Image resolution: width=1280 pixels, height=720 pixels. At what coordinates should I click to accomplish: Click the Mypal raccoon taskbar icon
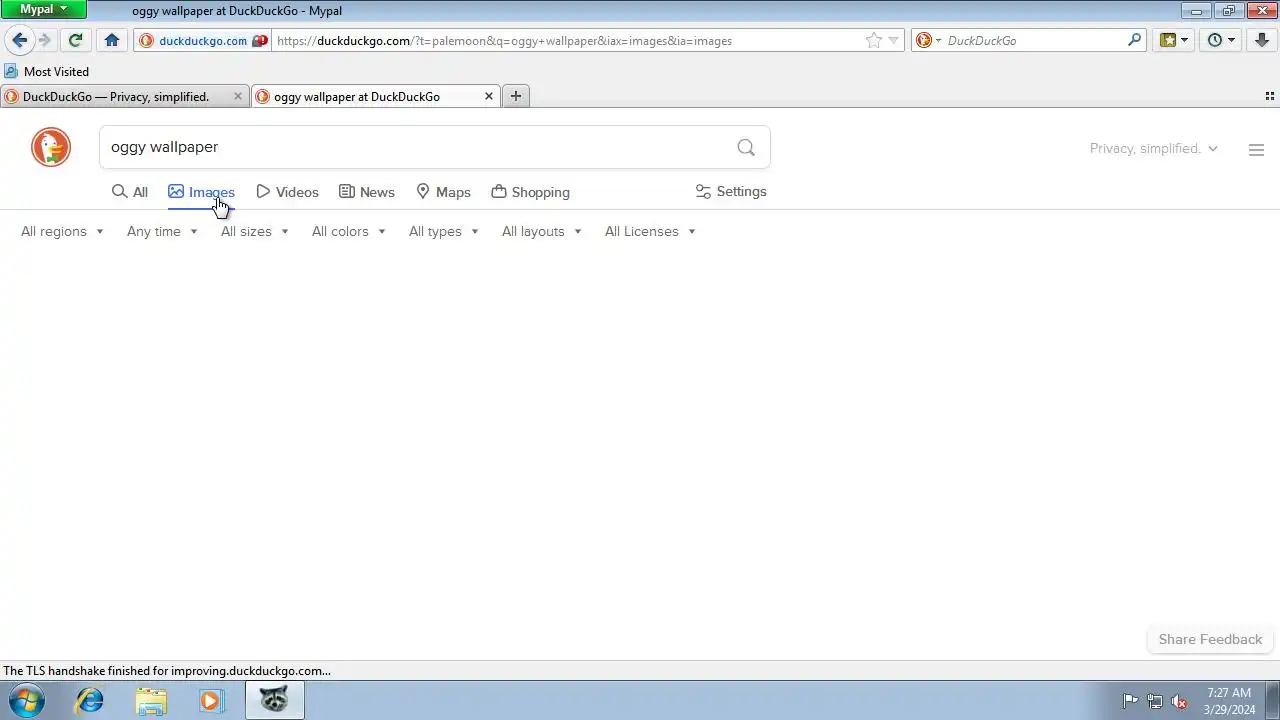point(274,700)
